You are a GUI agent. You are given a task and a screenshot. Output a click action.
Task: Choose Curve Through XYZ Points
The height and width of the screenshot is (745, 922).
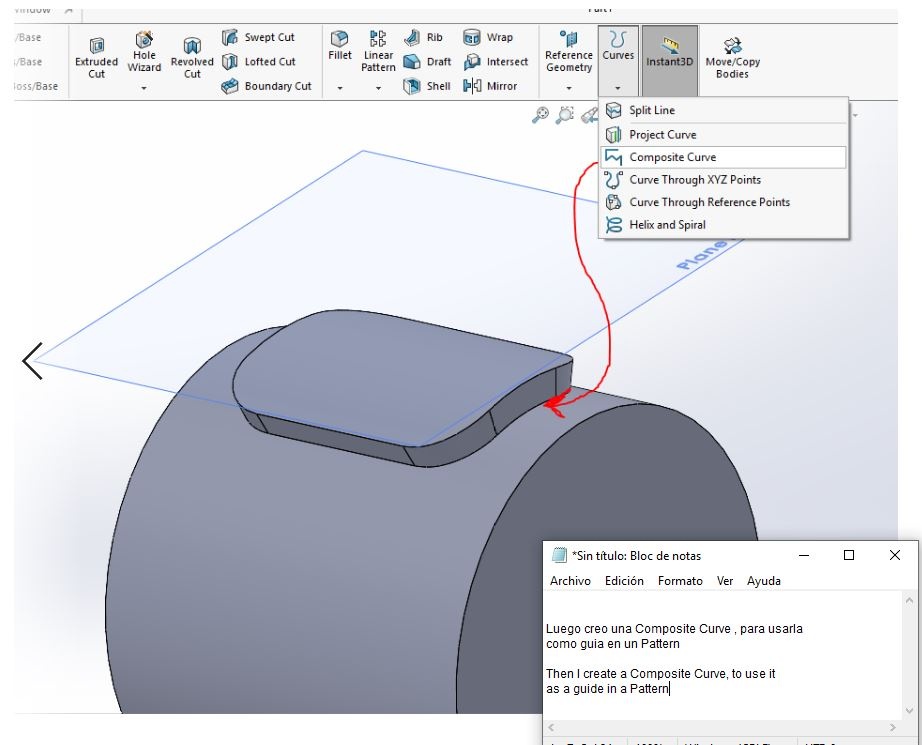click(x=724, y=180)
